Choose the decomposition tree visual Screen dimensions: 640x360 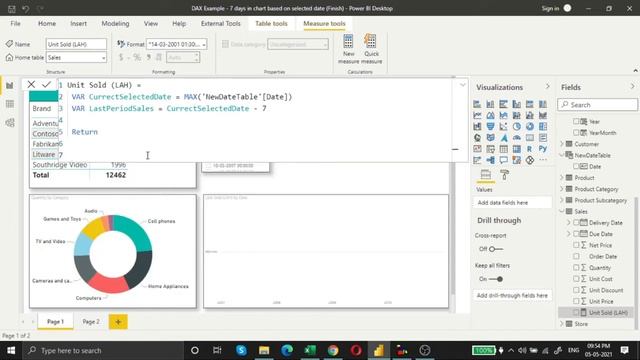coord(490,160)
